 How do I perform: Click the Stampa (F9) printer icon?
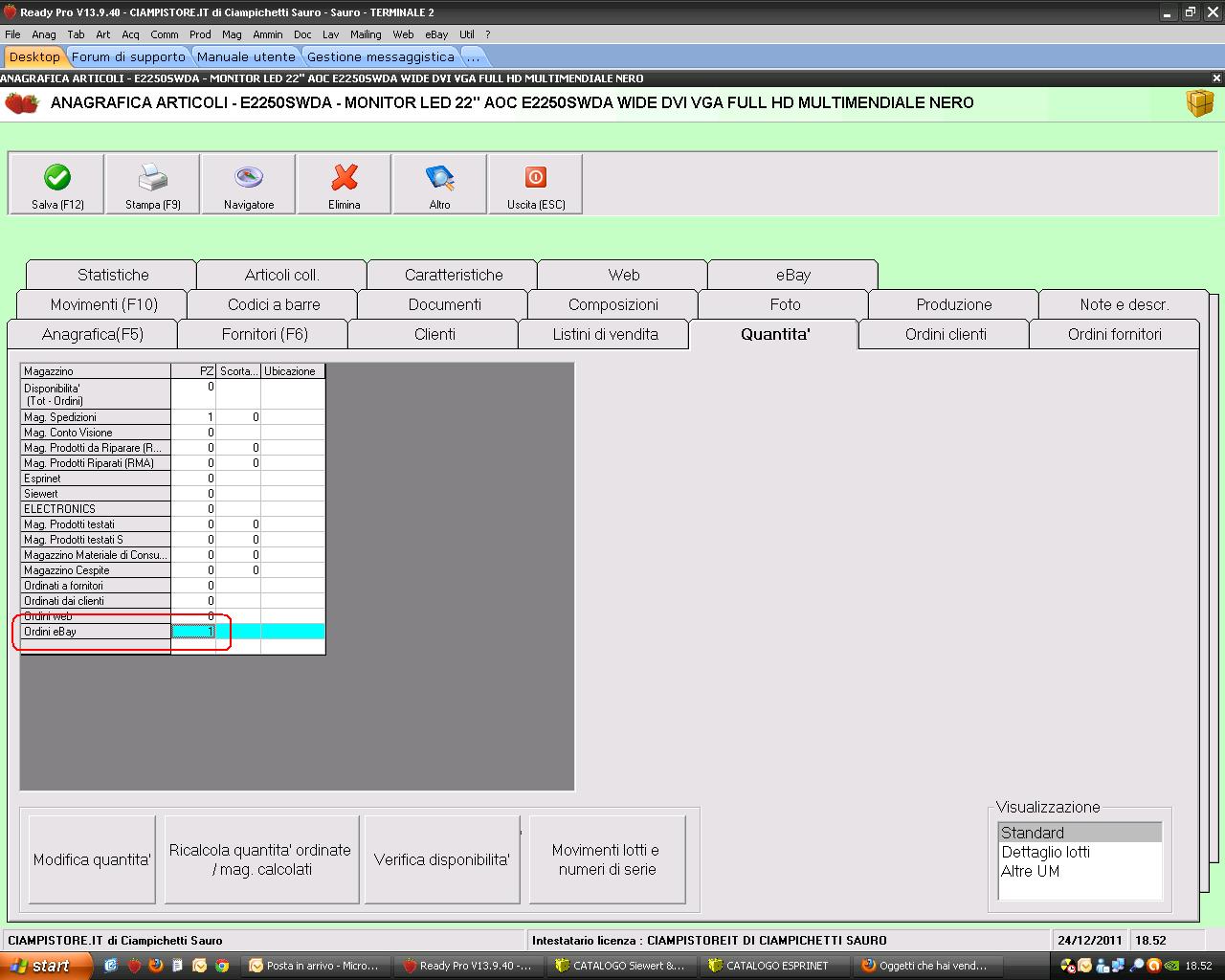[x=153, y=178]
